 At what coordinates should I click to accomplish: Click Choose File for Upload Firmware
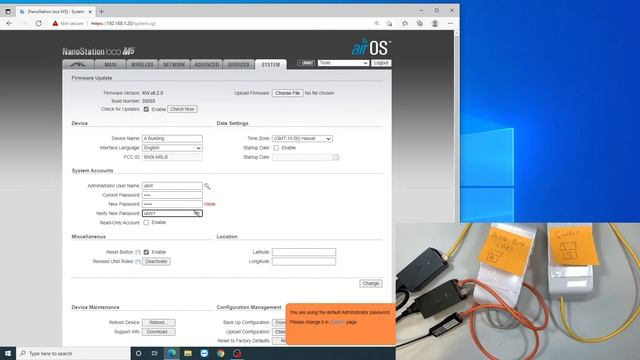click(287, 93)
